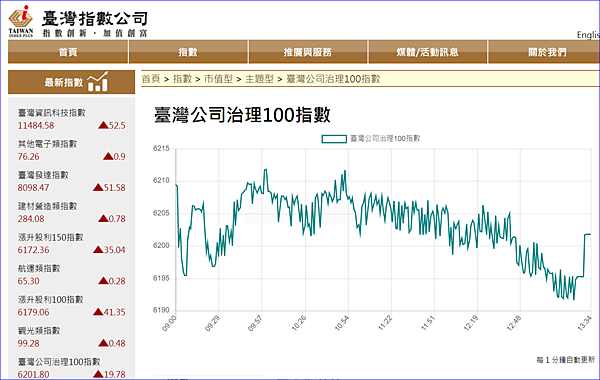Click the value 6172.36
This screenshot has height=380, width=600.
[33, 250]
